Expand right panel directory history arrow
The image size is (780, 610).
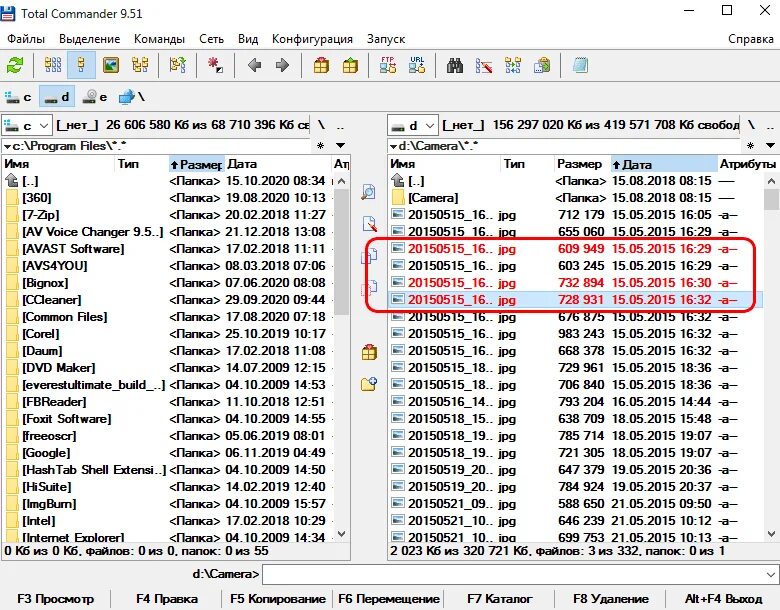tap(770, 146)
